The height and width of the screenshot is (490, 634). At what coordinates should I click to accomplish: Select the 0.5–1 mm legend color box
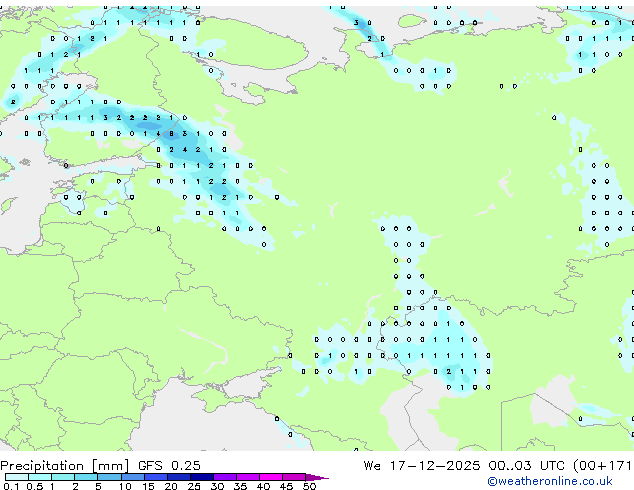40,477
